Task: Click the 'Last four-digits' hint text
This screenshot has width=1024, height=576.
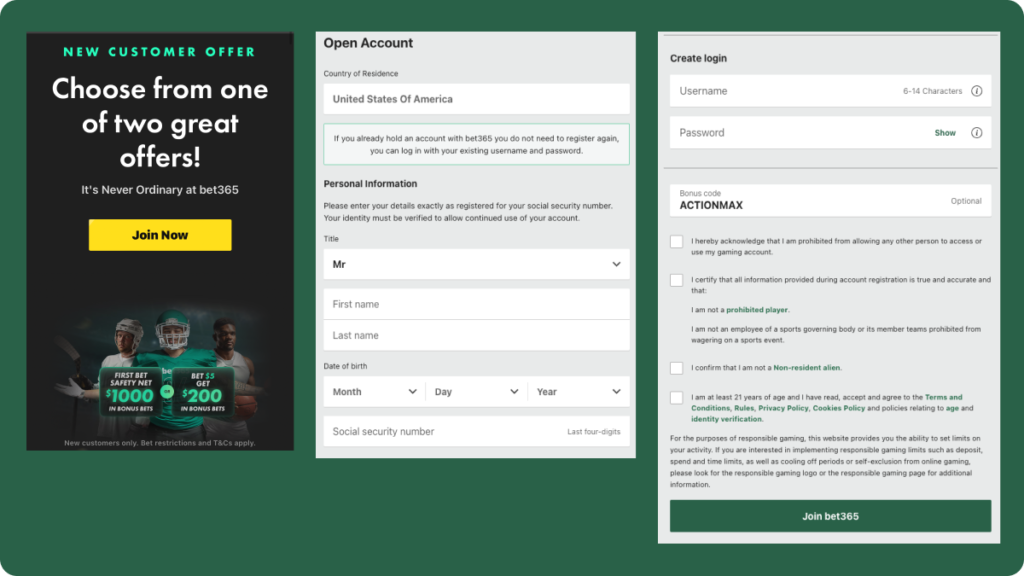Action: click(x=594, y=432)
